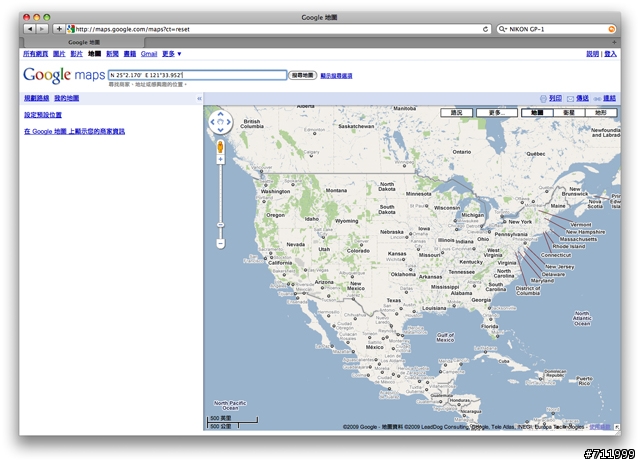This screenshot has height=462, width=640.
Task: Switch to 地形 terrain view
Action: [x=601, y=113]
